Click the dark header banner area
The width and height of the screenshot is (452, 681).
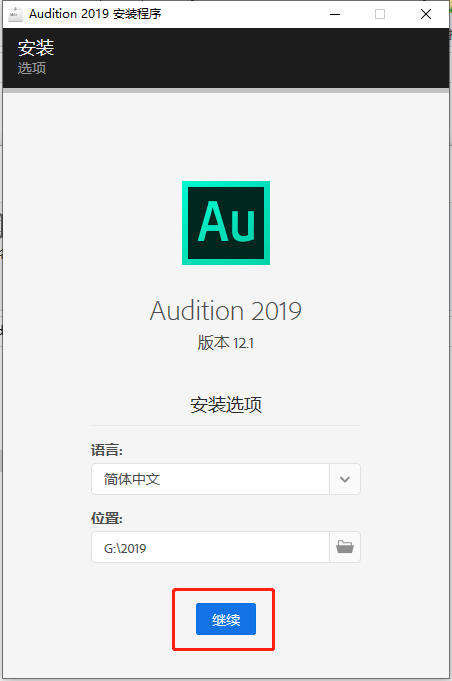226,58
